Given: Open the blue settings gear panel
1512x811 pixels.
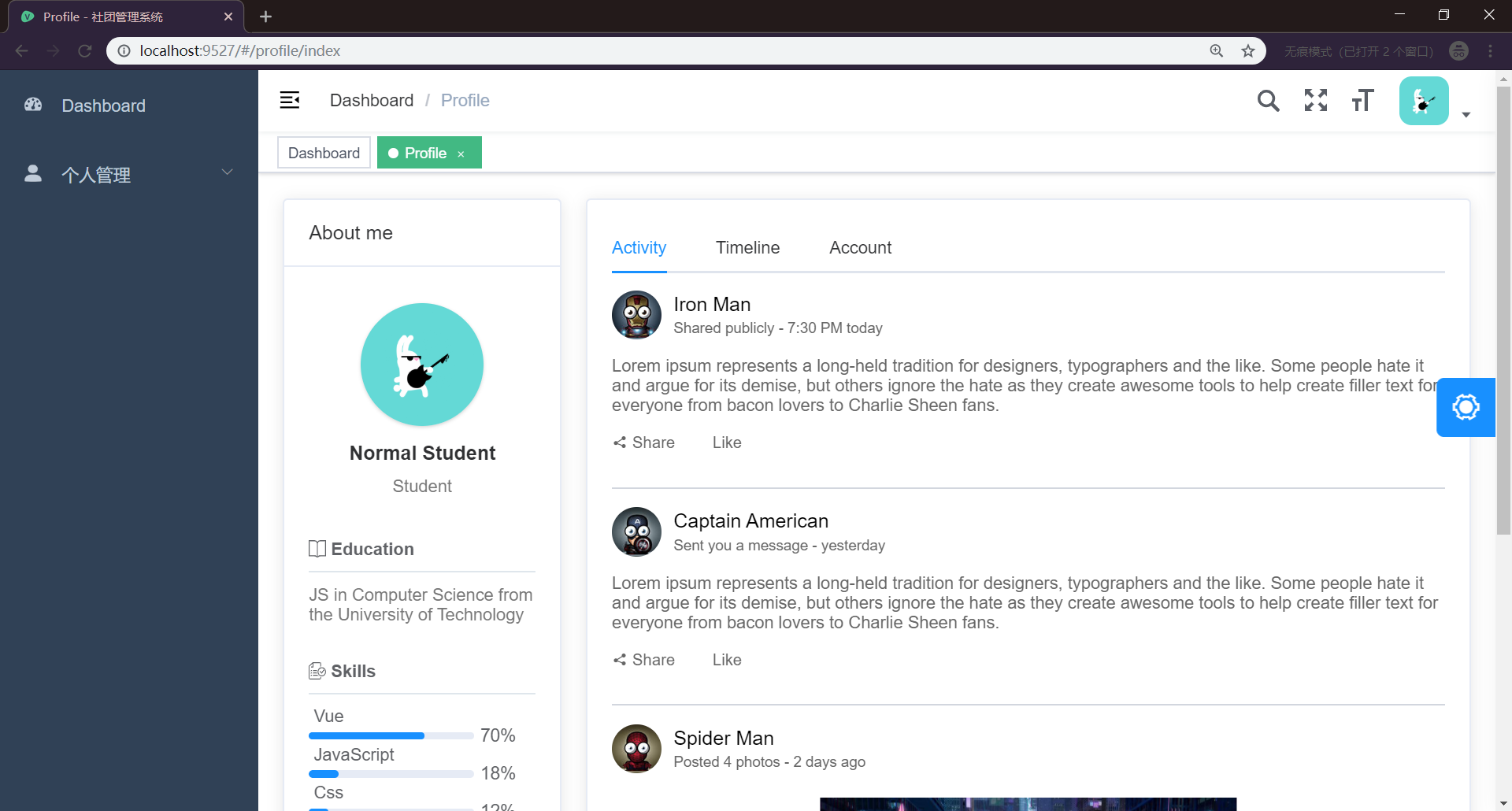Looking at the screenshot, I should [x=1466, y=407].
